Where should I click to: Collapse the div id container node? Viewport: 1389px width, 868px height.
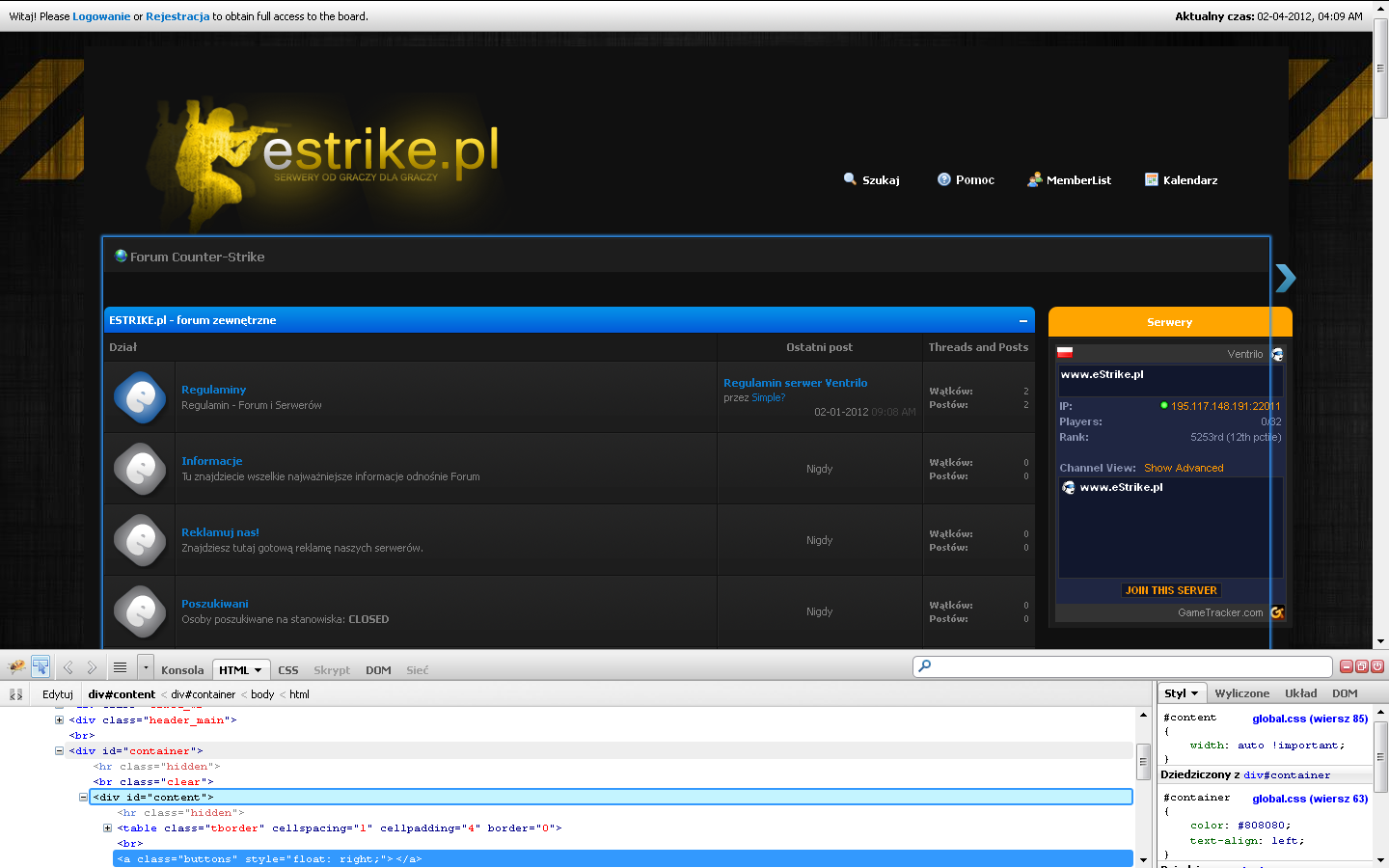coord(59,751)
